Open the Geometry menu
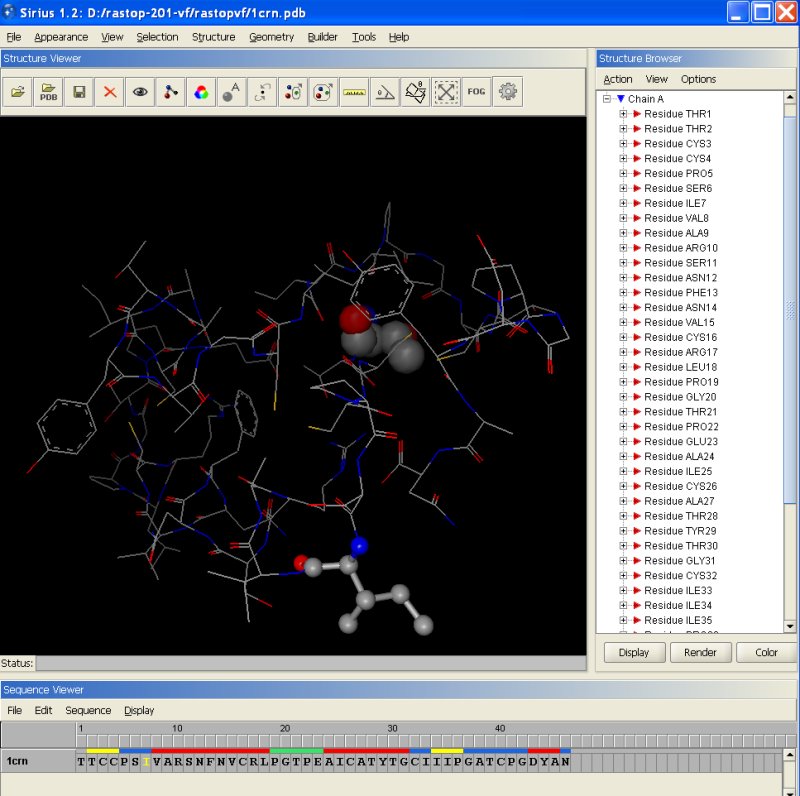This screenshot has height=796, width=800. (271, 37)
